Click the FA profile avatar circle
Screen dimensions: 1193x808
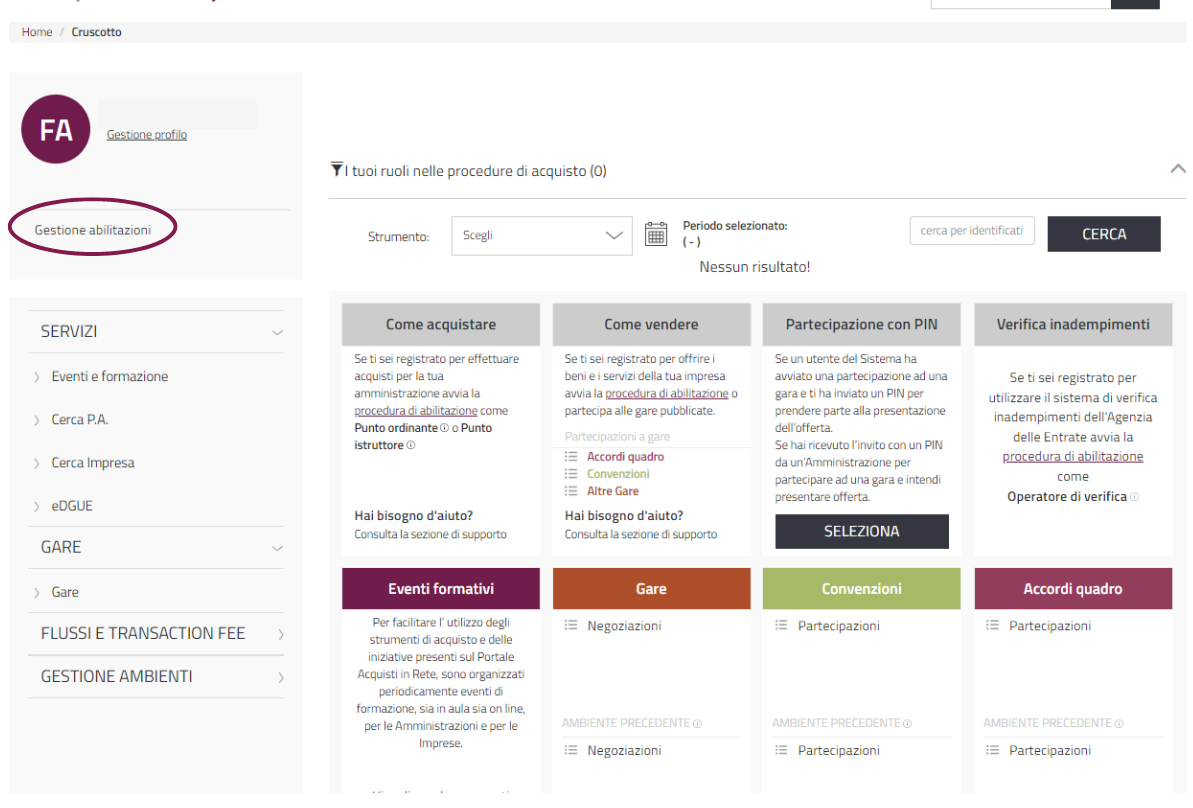click(x=56, y=130)
